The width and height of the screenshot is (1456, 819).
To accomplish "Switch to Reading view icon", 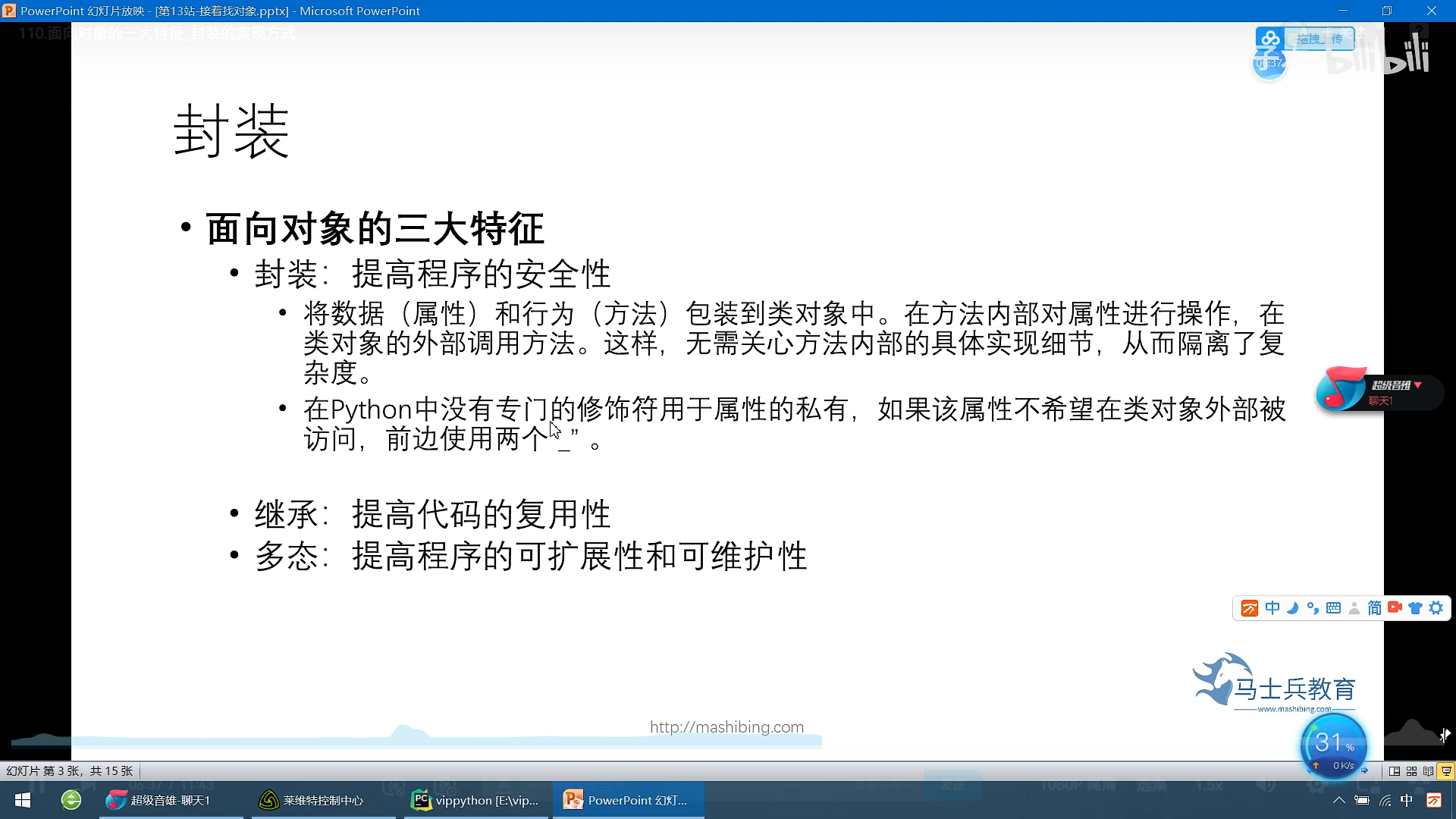I will [x=1429, y=771].
